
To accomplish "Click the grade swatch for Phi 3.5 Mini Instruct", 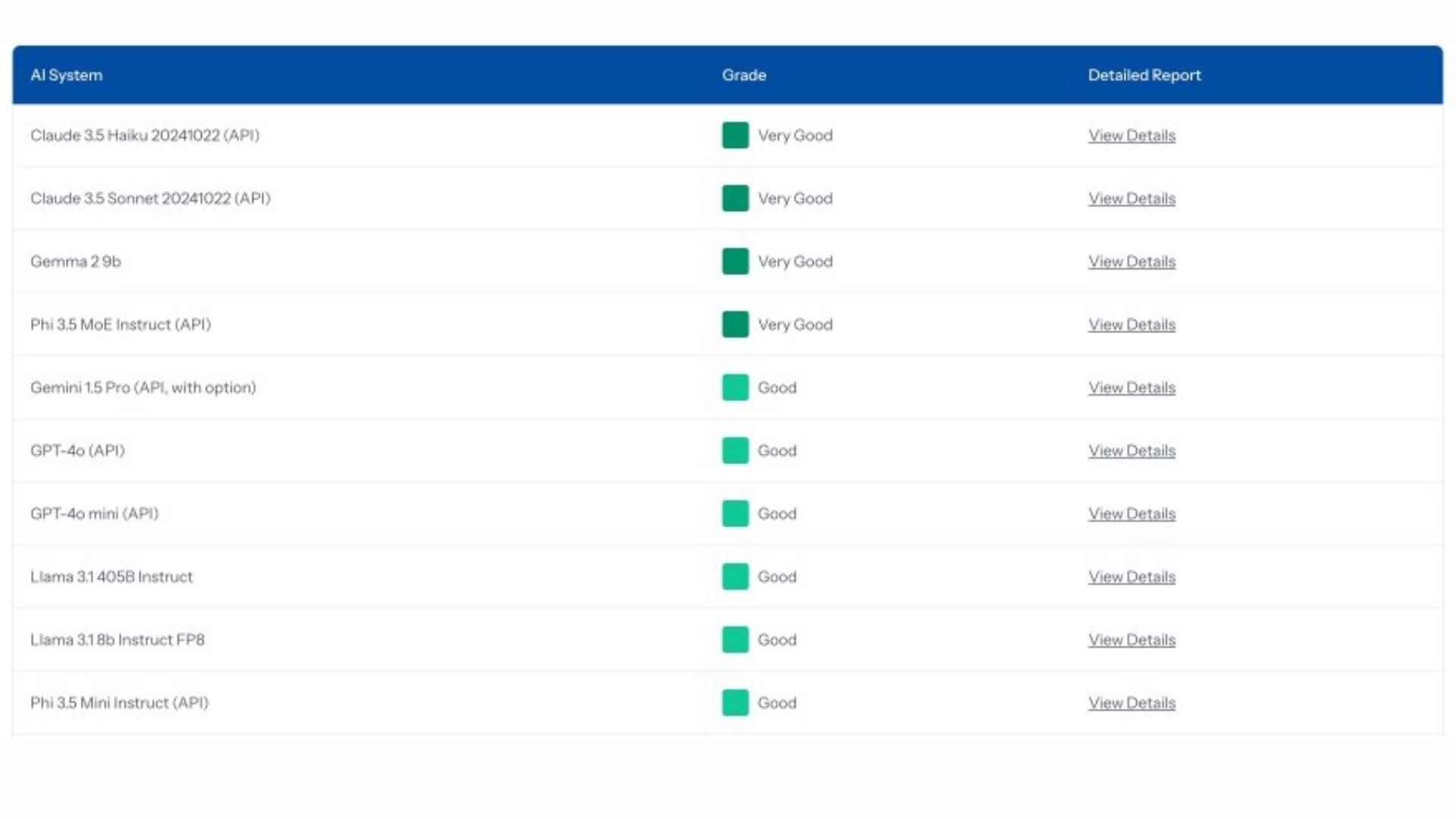I will (x=735, y=701).
